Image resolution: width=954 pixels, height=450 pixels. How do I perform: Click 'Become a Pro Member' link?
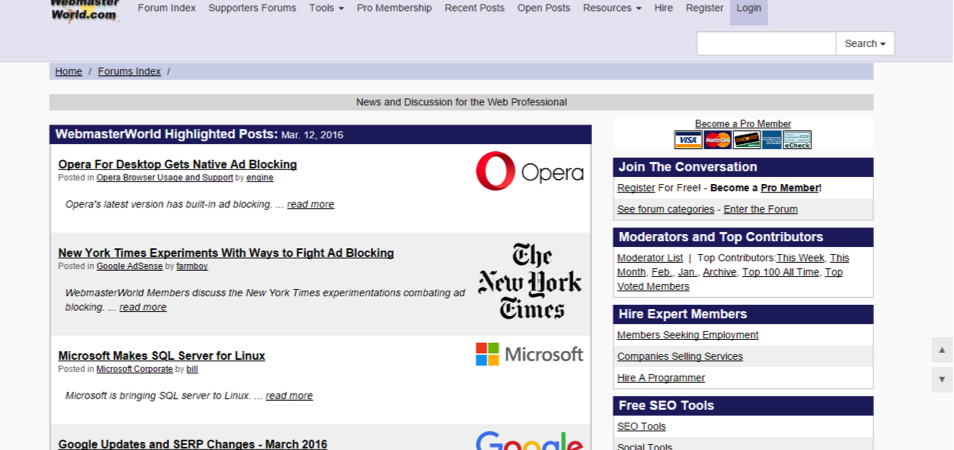click(x=743, y=123)
